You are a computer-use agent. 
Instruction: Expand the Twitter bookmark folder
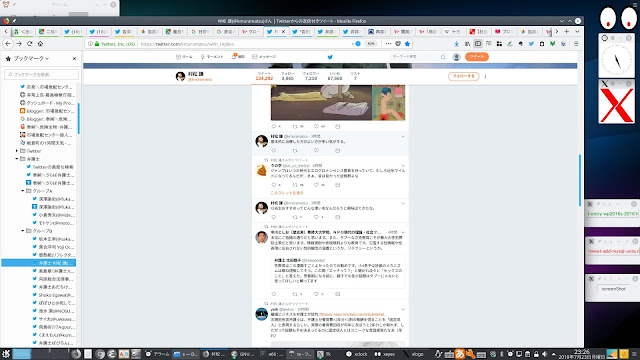[x=17, y=151]
